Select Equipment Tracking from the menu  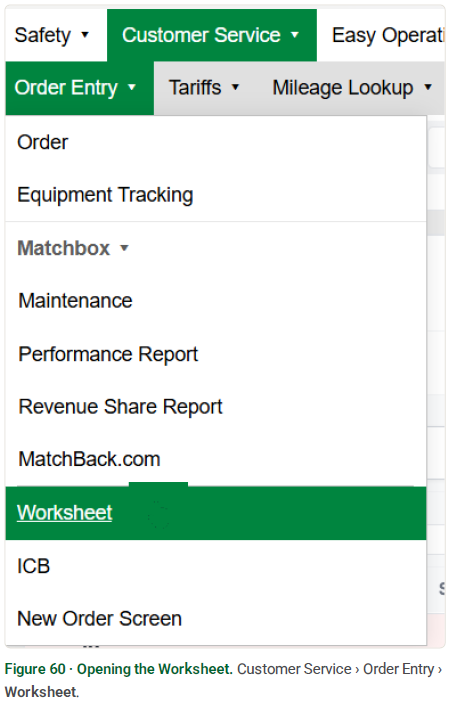tap(216, 195)
